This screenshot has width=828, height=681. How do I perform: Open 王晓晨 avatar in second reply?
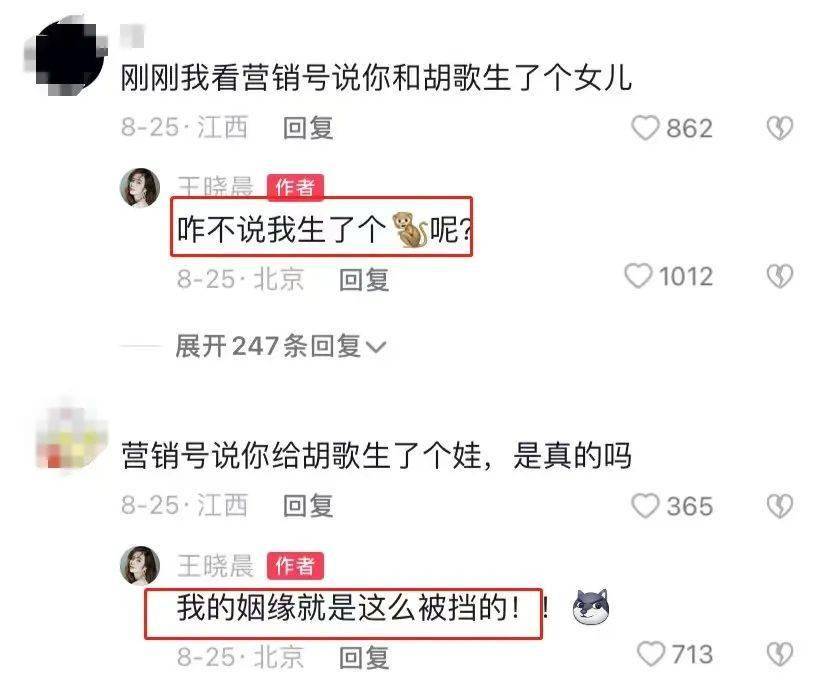[140, 565]
